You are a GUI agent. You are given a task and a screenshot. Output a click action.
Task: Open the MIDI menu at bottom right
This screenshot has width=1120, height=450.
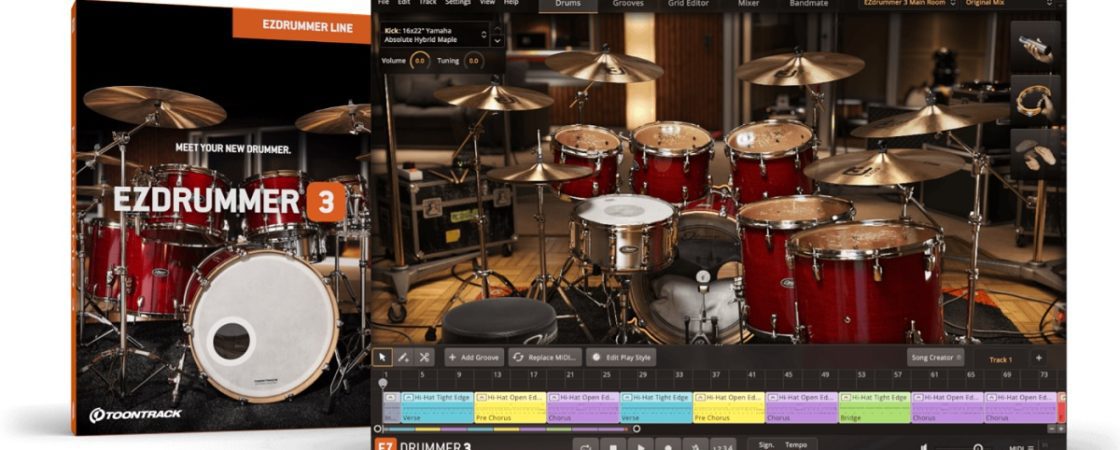[1021, 447]
